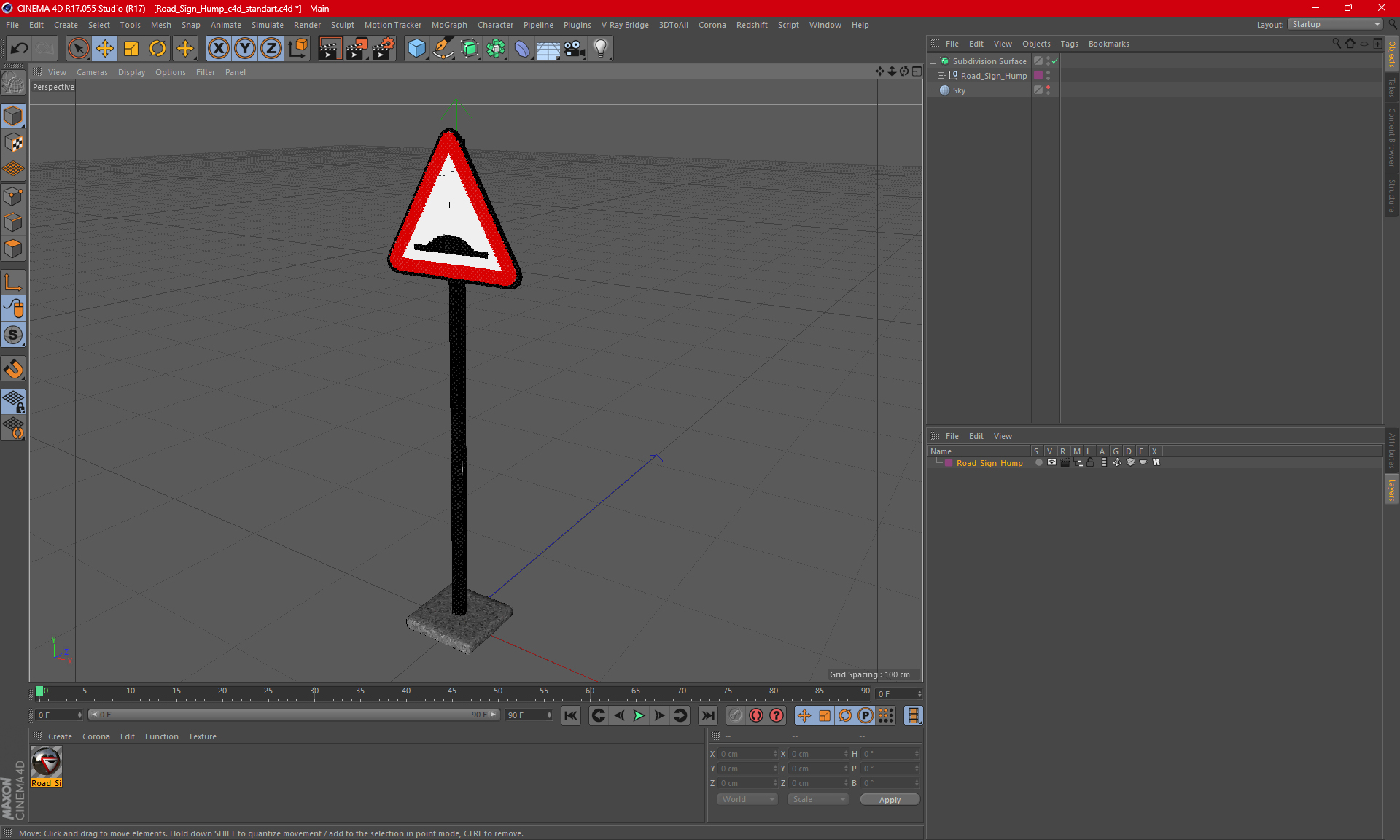
Task: Open Render to Picture Viewer
Action: [x=357, y=49]
